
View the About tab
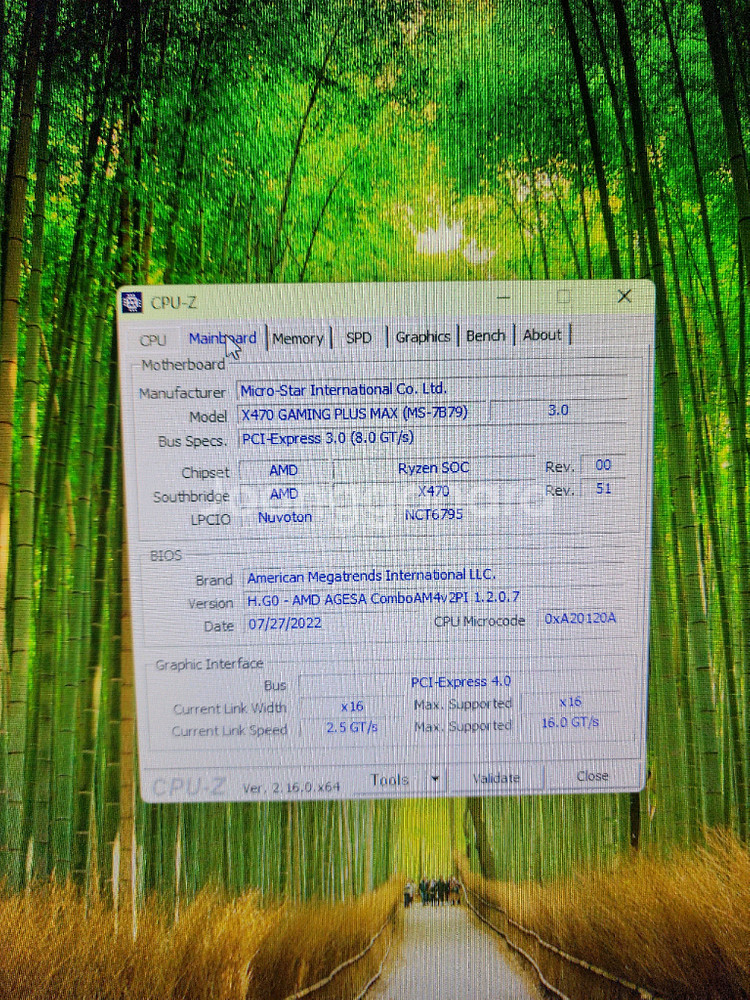542,335
